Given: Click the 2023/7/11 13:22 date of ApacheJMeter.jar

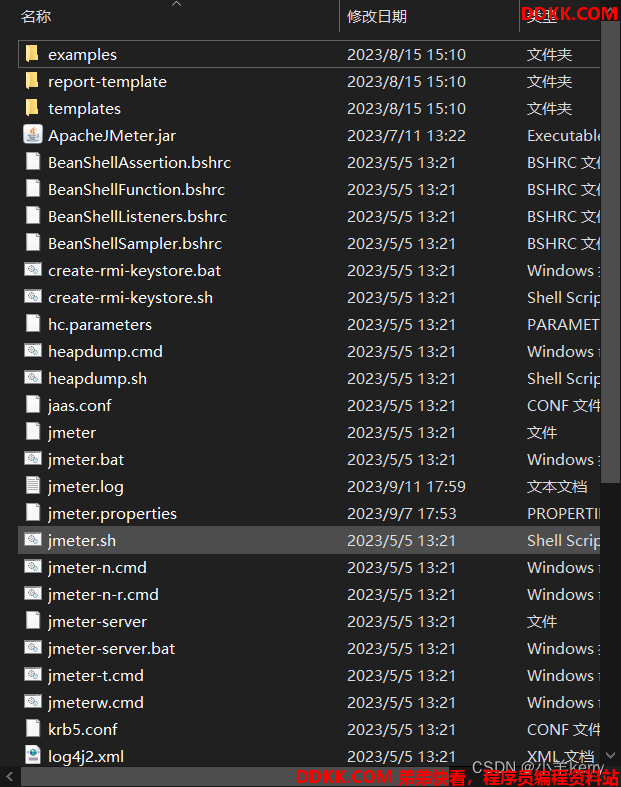Looking at the screenshot, I should coord(406,136).
